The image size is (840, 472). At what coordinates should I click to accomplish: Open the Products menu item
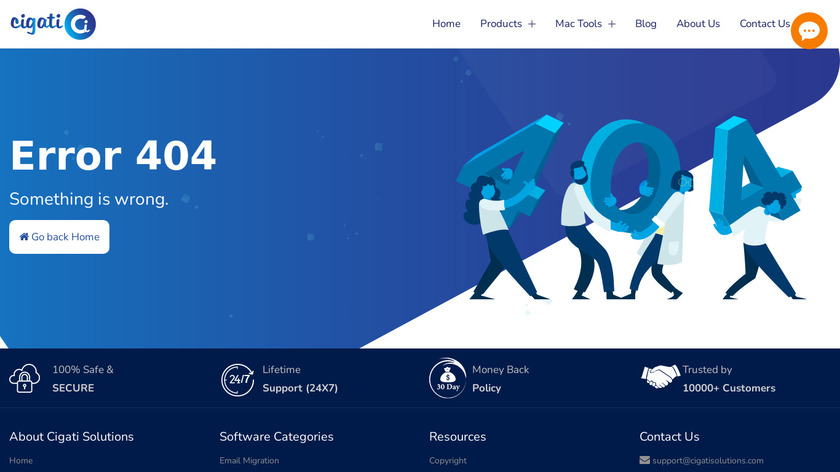click(501, 24)
